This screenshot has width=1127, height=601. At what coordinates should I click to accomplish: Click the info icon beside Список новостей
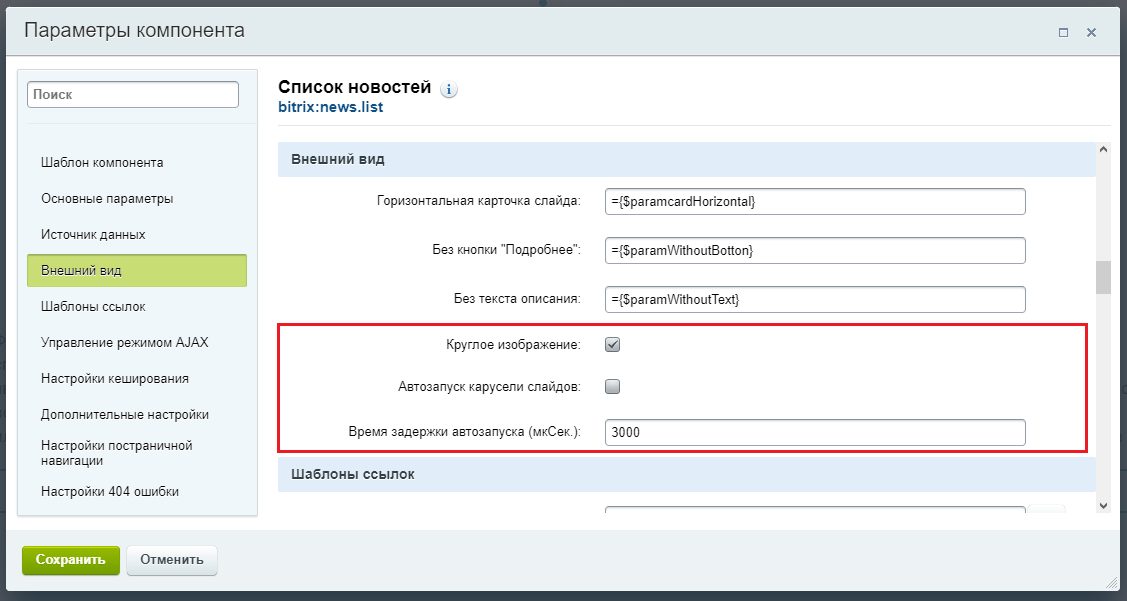coord(448,90)
